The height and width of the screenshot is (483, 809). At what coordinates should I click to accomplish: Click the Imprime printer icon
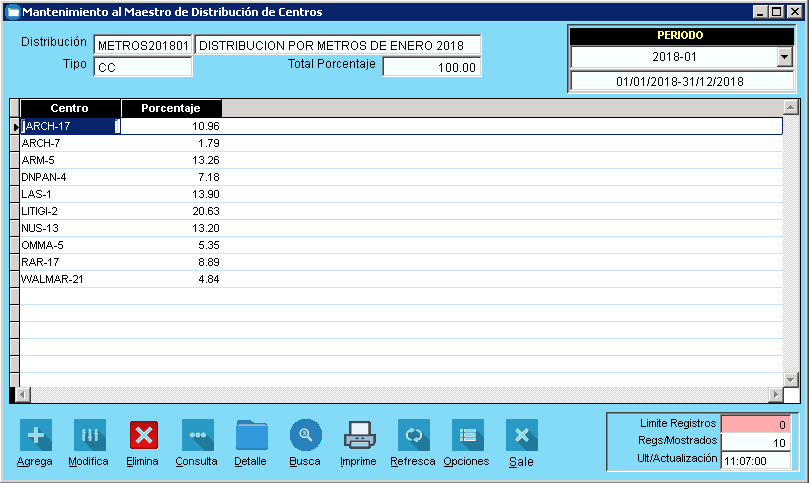[359, 435]
